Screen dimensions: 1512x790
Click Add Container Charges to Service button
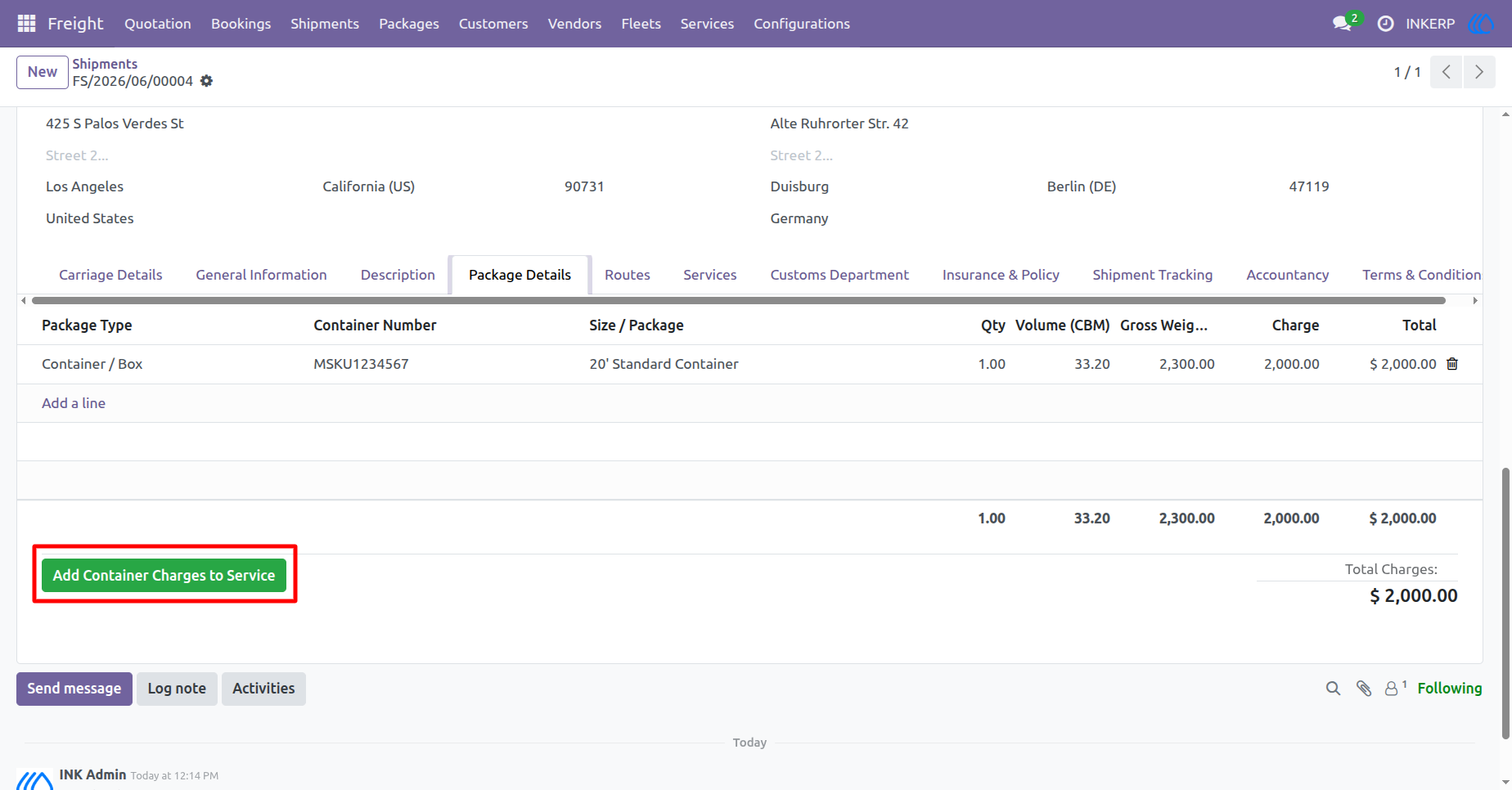click(164, 575)
